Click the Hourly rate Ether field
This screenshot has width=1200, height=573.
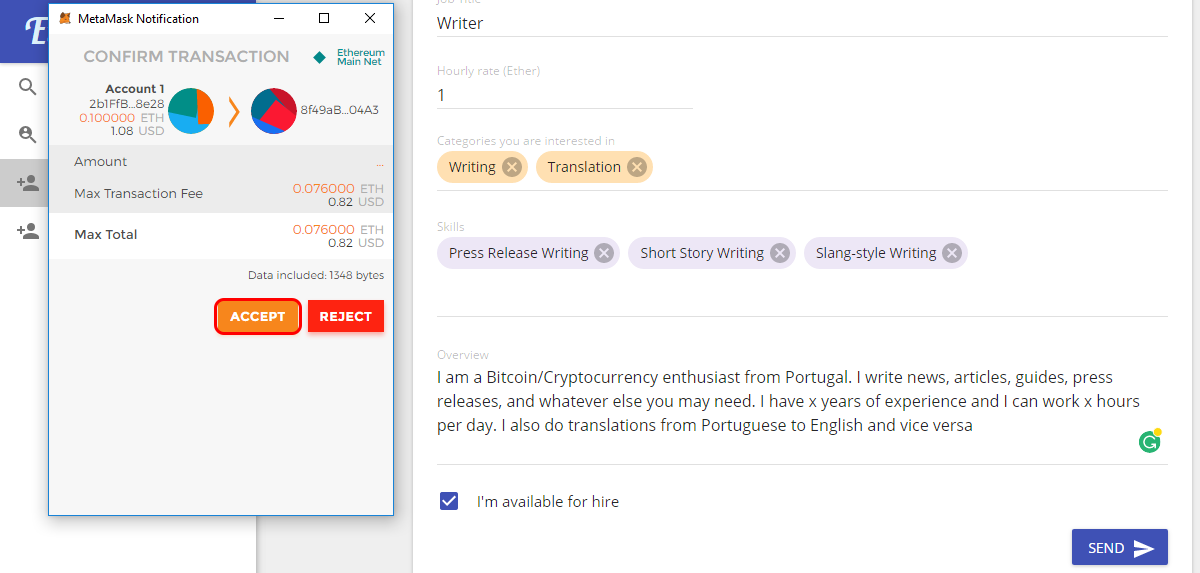[x=565, y=95]
